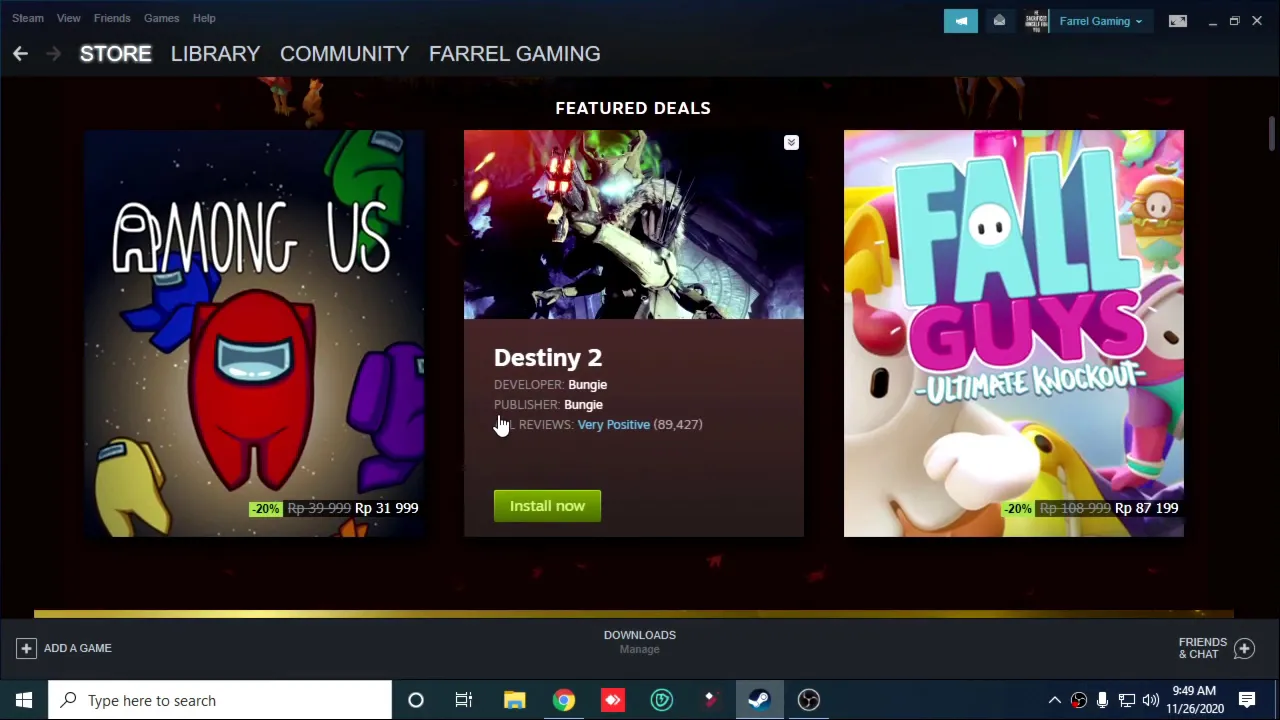Click Install now for Destiny 2
Screen dimensions: 1280x720
tap(547, 506)
